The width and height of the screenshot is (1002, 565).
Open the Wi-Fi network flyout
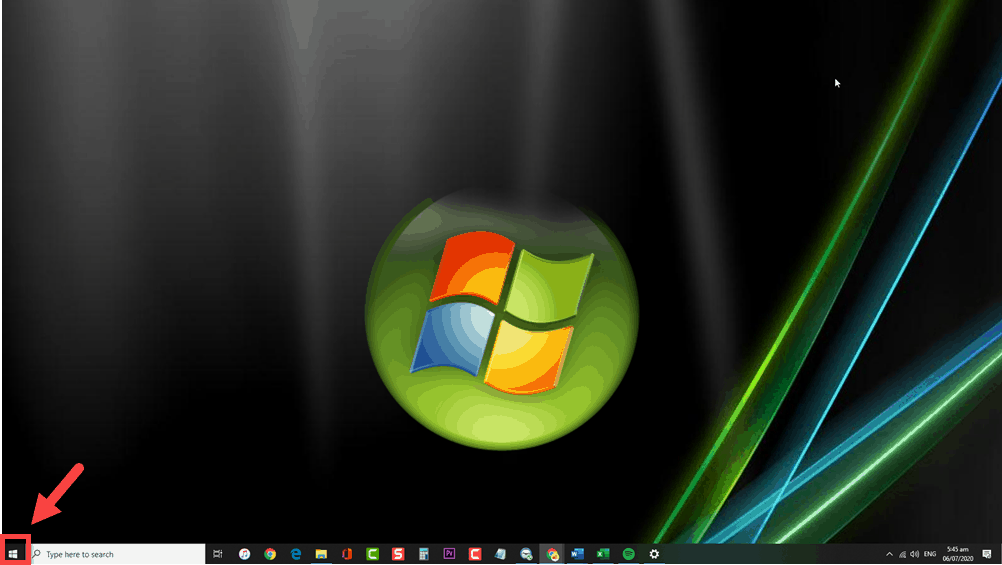click(x=902, y=554)
